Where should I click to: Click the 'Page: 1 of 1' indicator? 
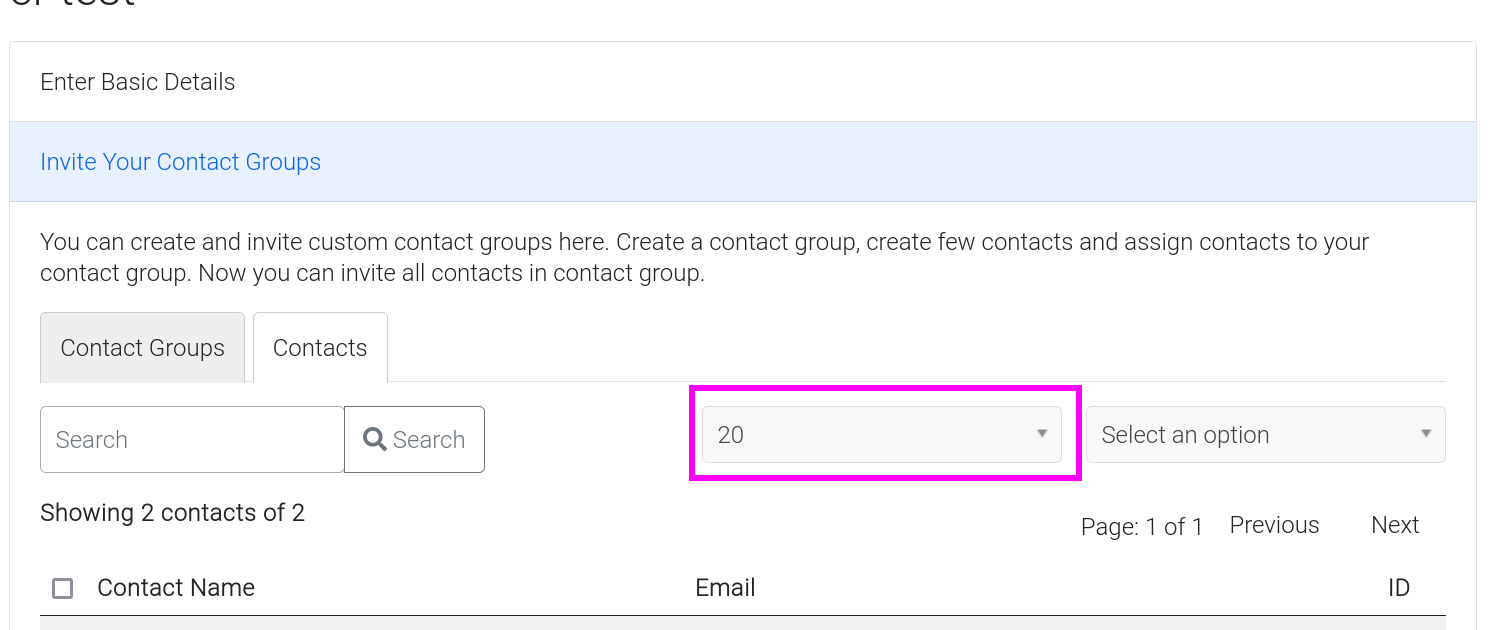pyautogui.click(x=1141, y=527)
